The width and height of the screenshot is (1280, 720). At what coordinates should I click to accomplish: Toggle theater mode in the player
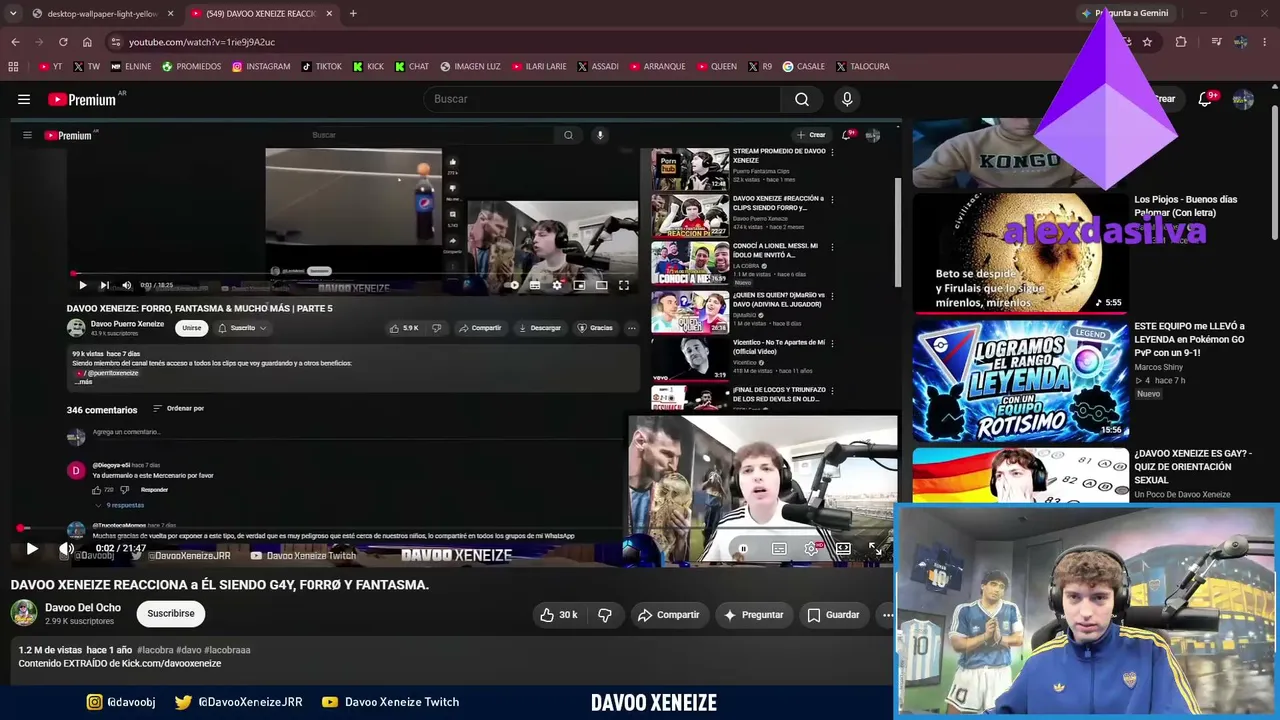tap(843, 549)
